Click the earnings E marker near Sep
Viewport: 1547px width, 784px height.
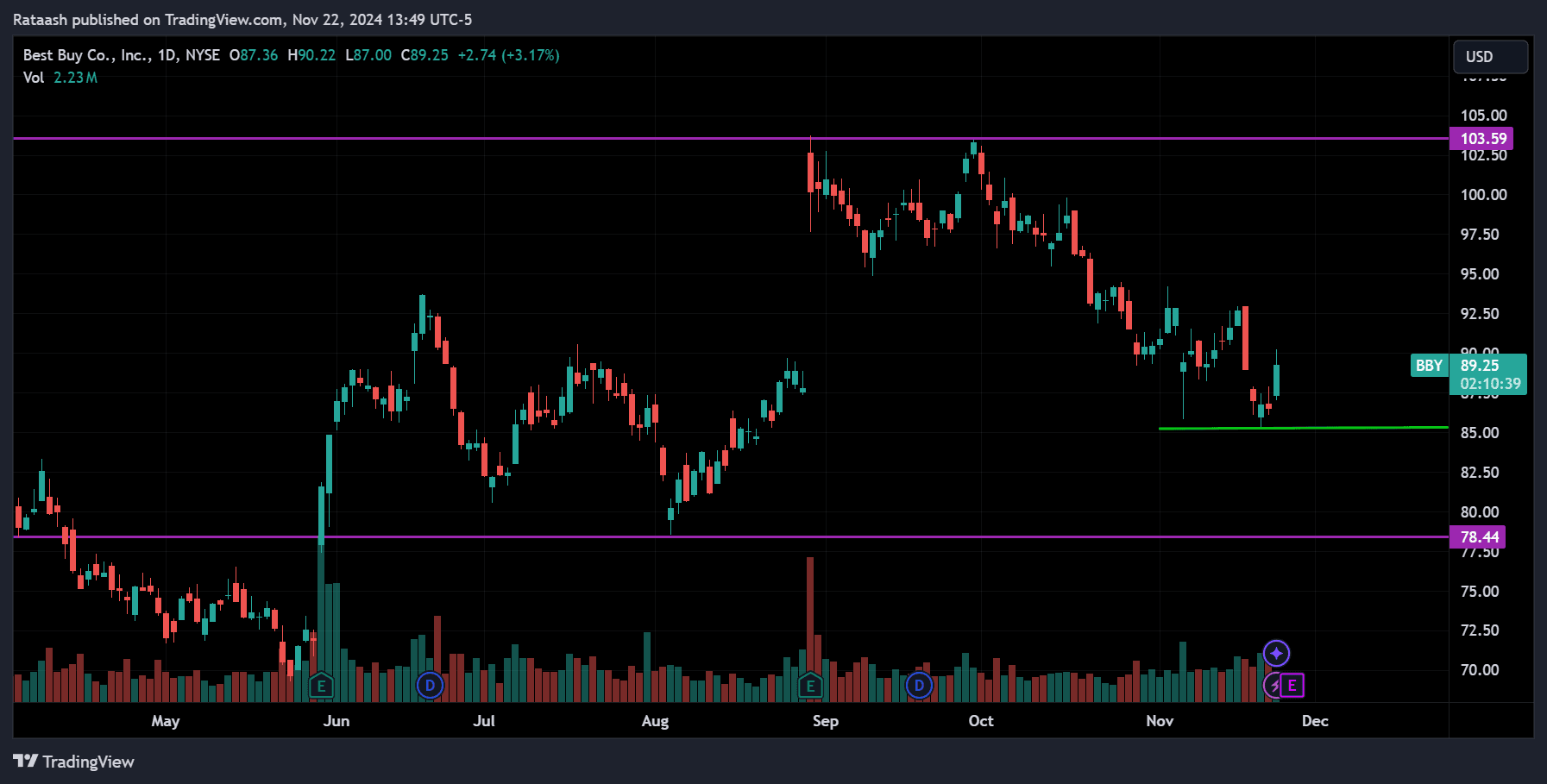[810, 687]
